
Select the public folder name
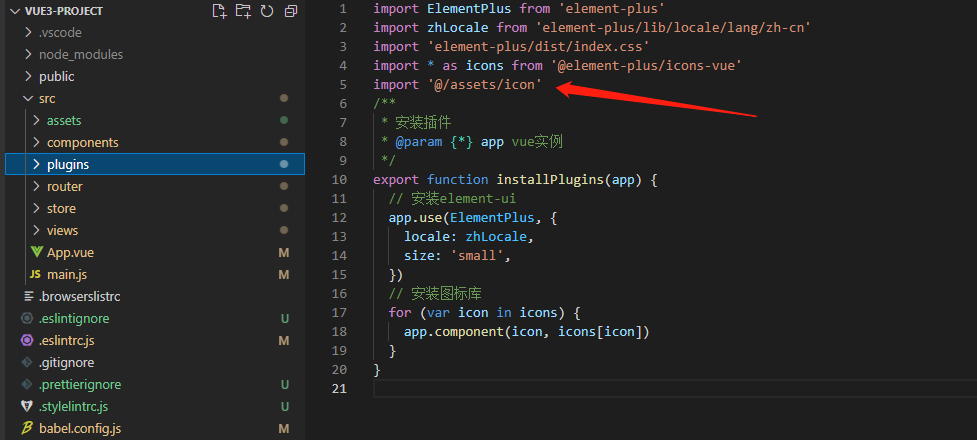point(57,77)
